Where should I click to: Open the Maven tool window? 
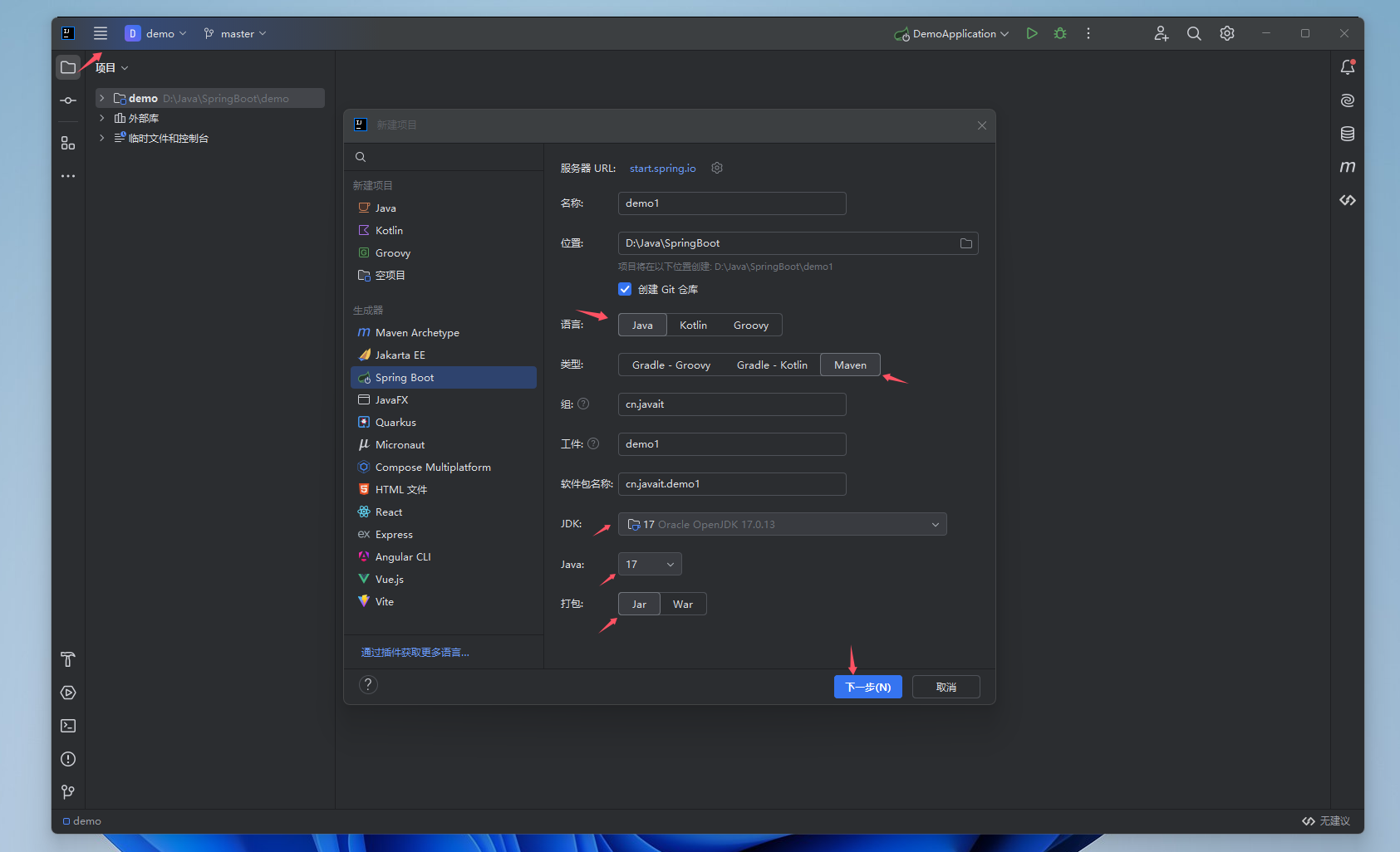point(1348,167)
